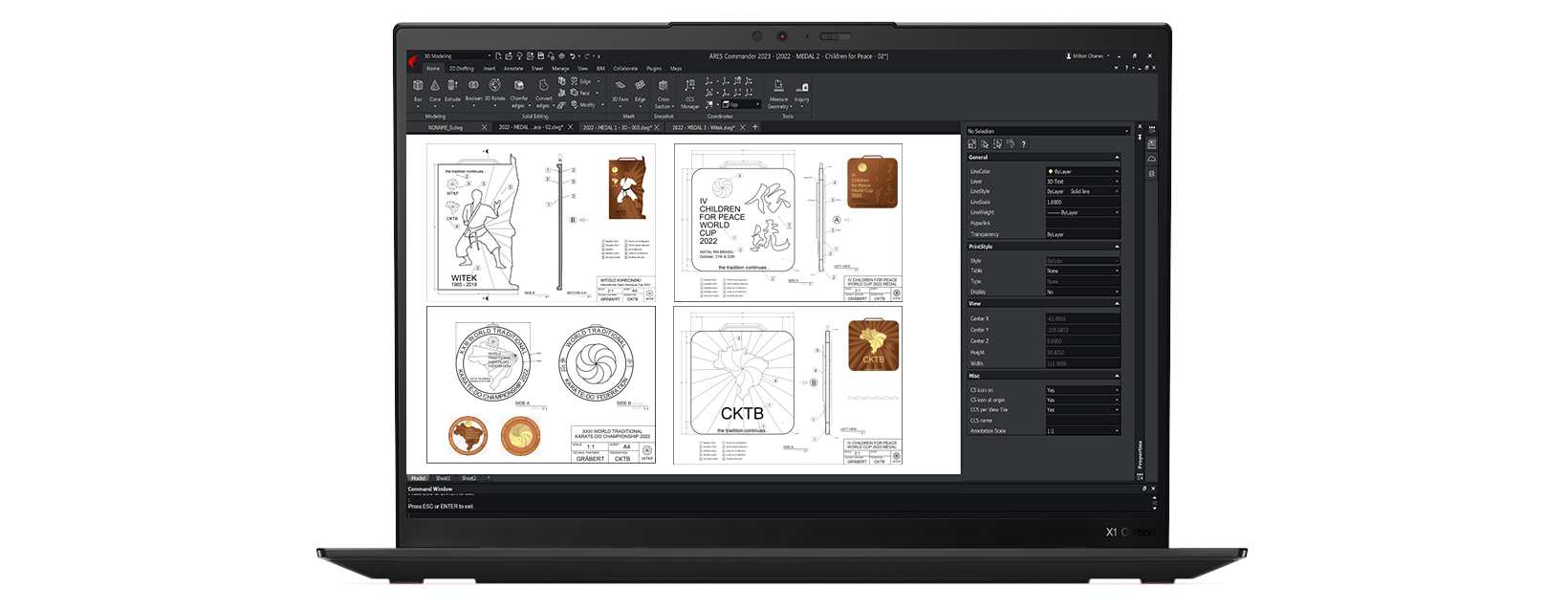This screenshot has height=608, width=1568.
Task: Open the 2D Drafting ribbon tab
Action: pos(462,69)
